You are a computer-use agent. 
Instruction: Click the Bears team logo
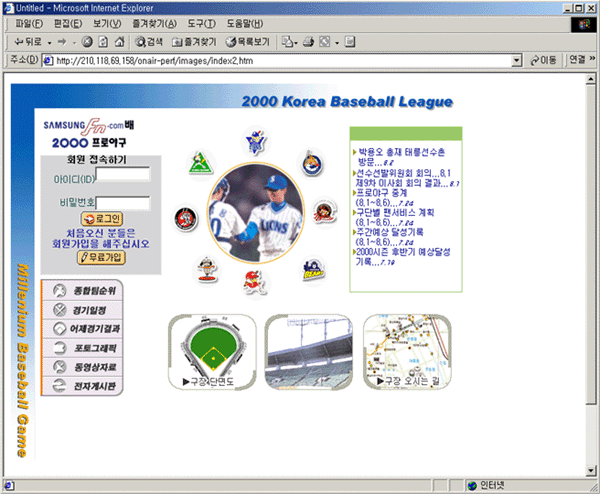pyautogui.click(x=313, y=270)
